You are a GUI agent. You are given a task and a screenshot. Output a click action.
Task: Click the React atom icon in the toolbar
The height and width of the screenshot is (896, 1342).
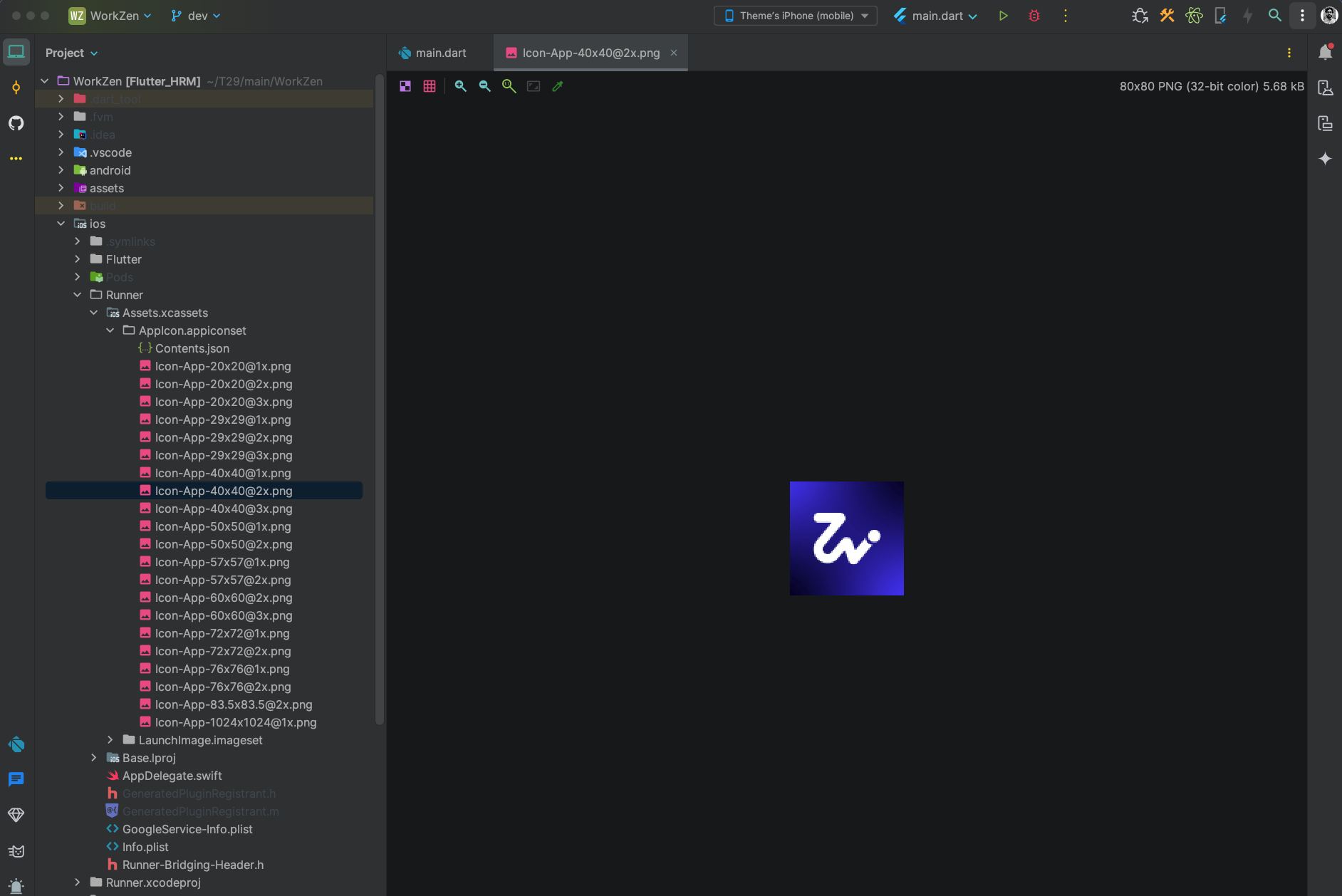[1194, 16]
